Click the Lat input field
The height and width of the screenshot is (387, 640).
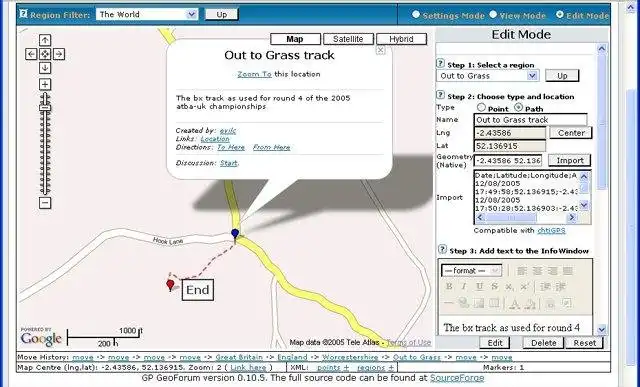[510, 146]
